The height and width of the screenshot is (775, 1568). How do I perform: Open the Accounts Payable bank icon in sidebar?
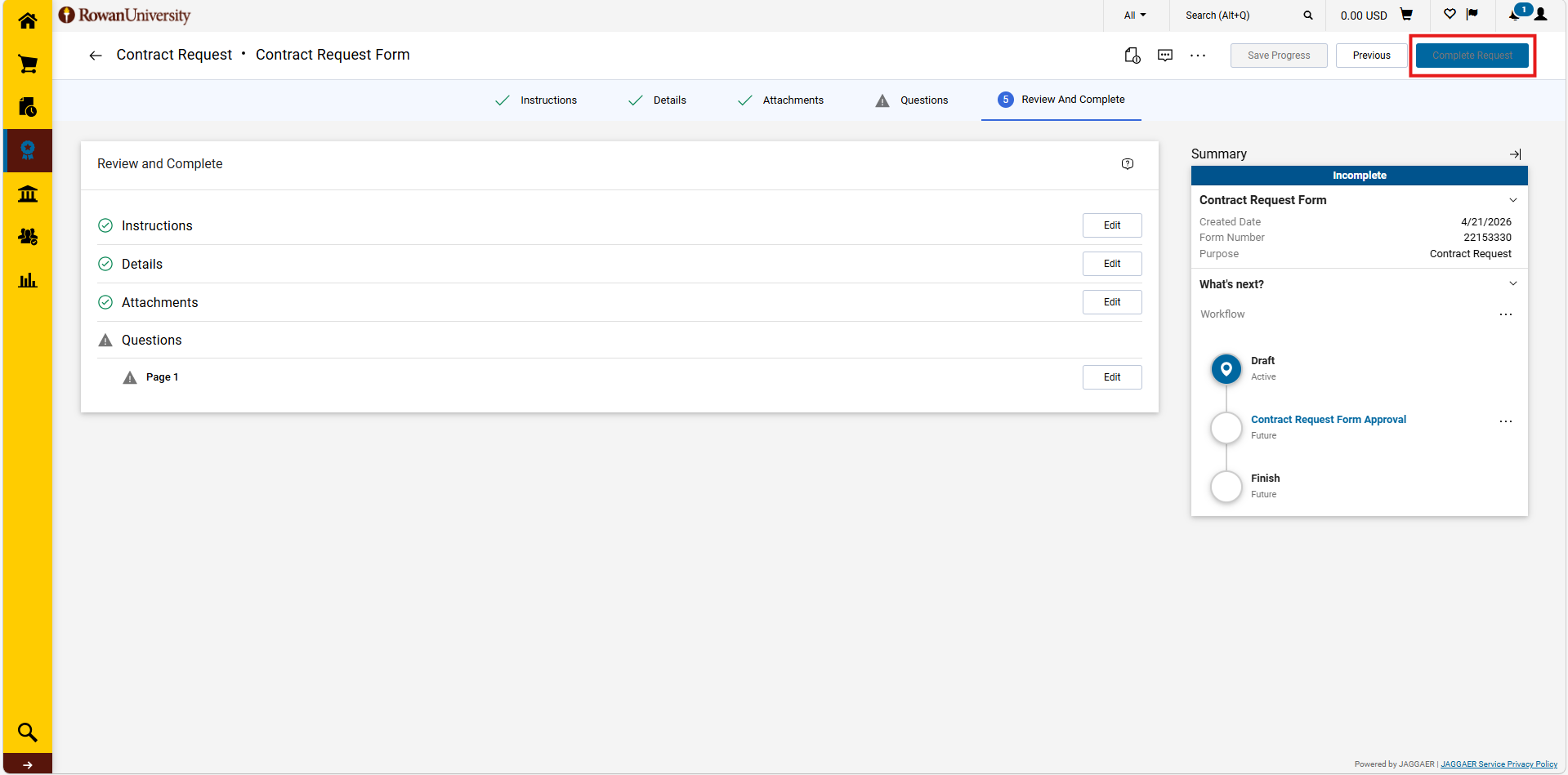[28, 194]
